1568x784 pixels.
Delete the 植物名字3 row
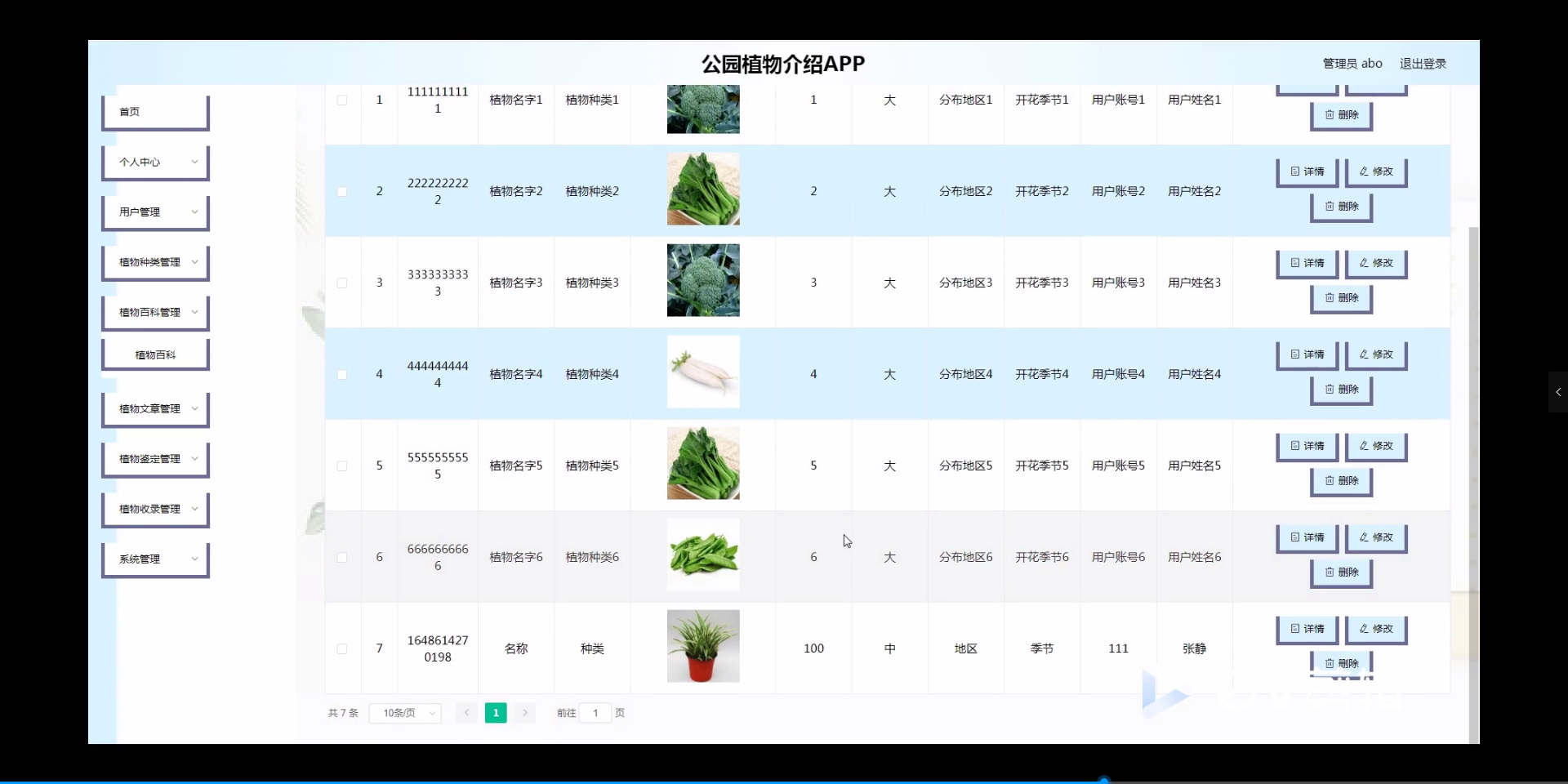1342,298
